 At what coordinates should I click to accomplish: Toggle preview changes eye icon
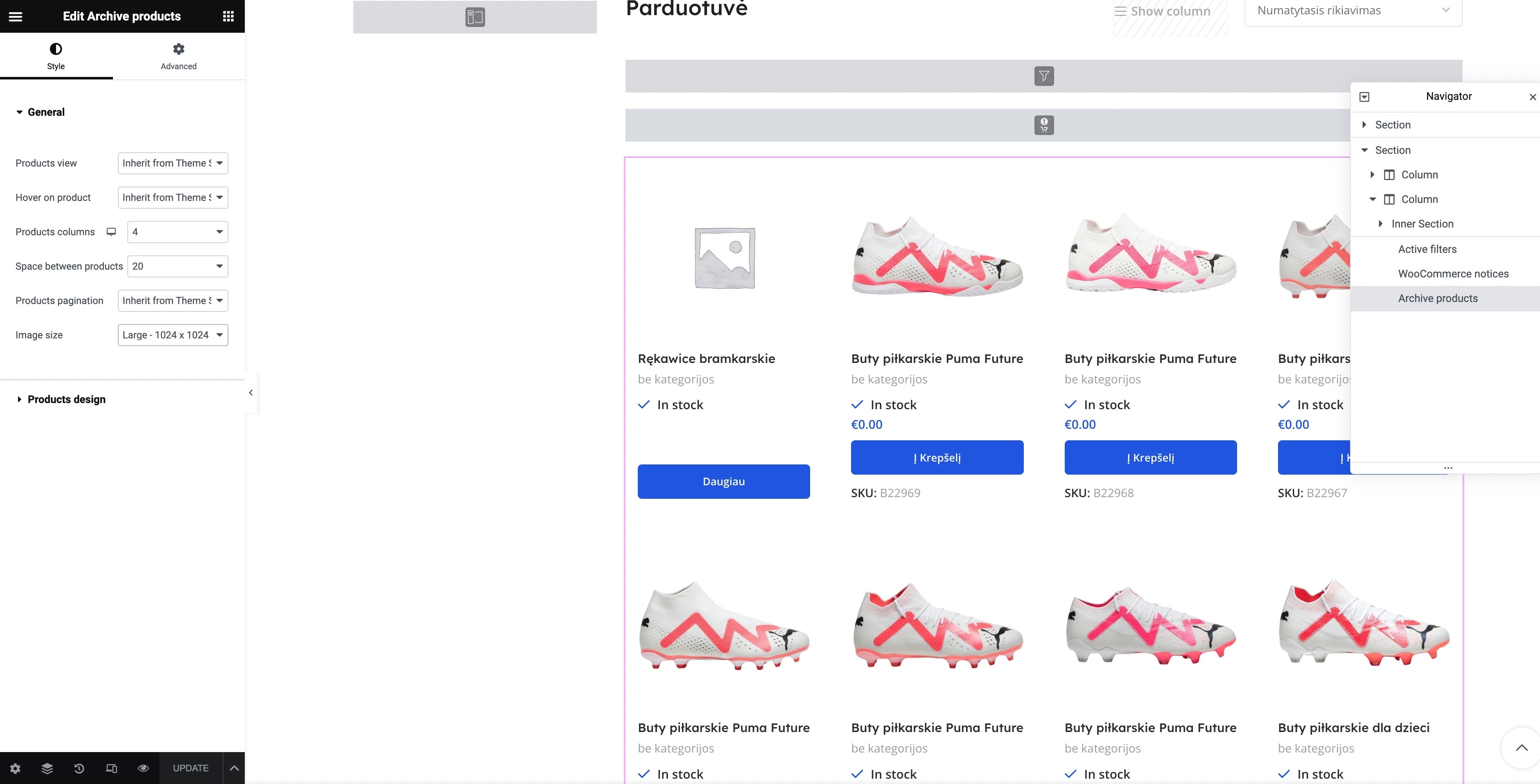pyautogui.click(x=143, y=768)
